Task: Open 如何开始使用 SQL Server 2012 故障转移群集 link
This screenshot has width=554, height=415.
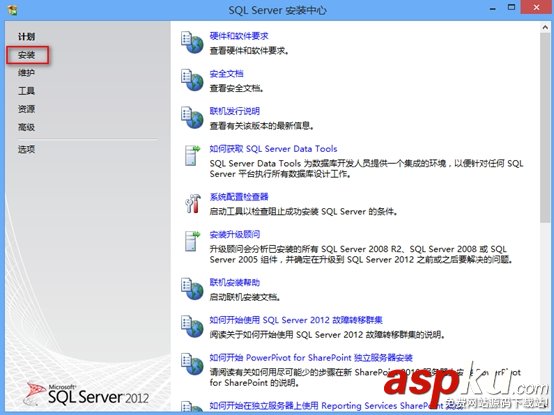Action: (x=296, y=320)
